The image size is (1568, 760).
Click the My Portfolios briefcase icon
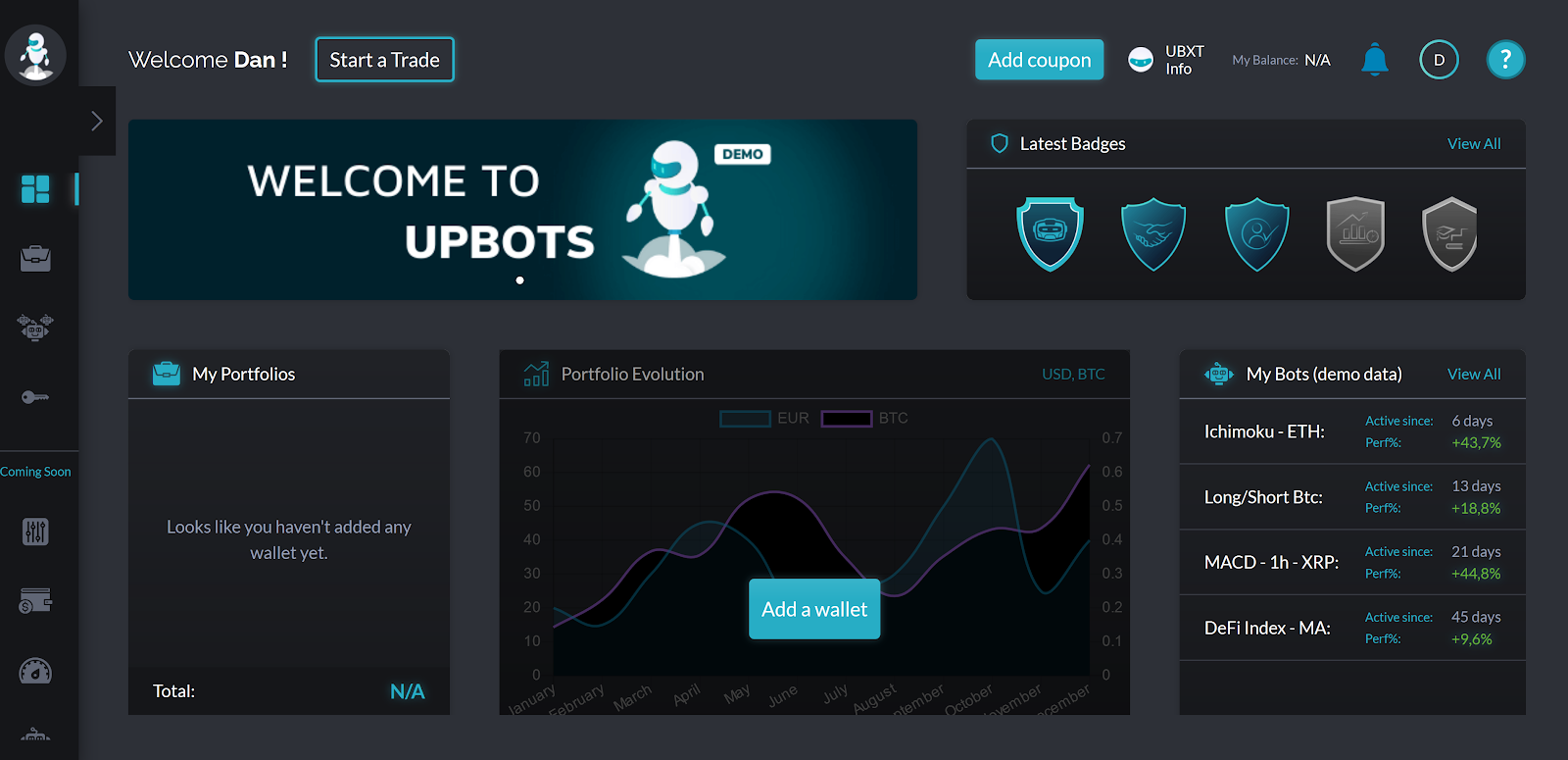(x=167, y=374)
